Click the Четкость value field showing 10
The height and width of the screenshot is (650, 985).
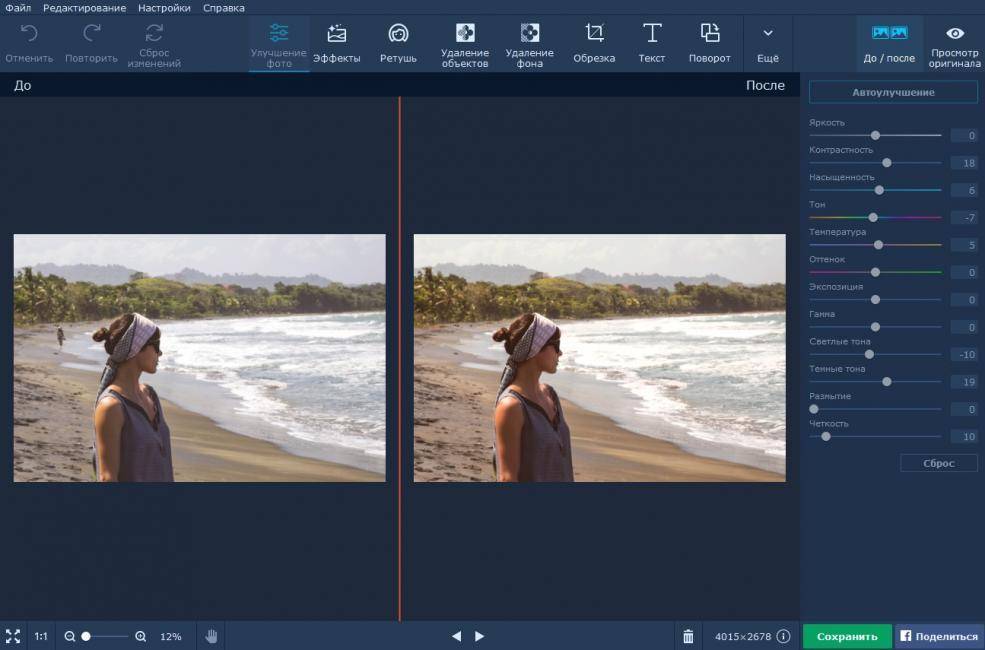click(x=964, y=436)
